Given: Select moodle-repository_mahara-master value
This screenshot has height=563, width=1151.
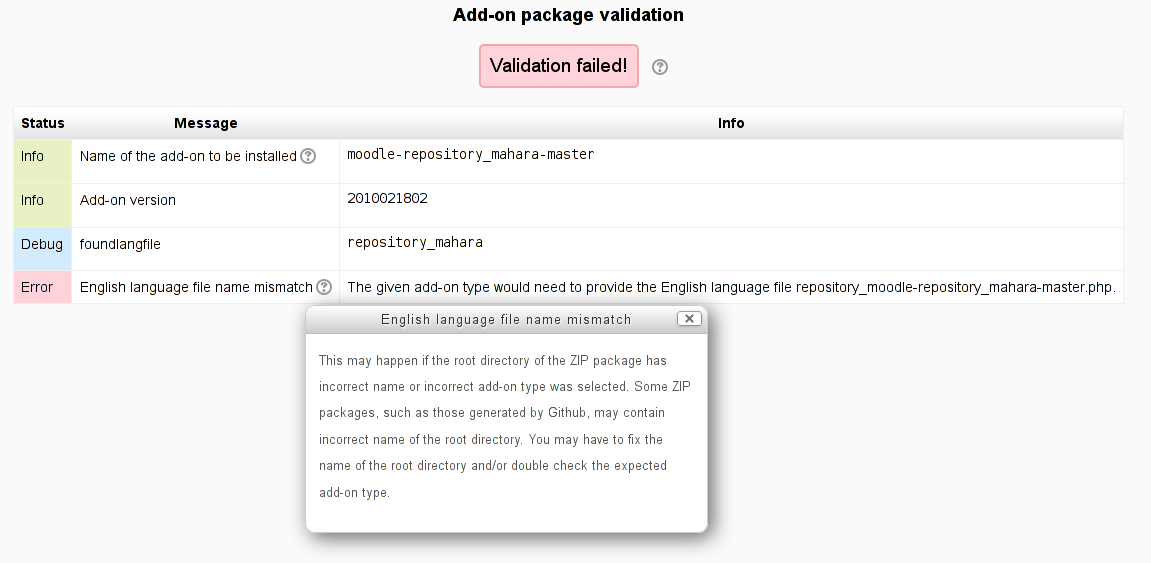Looking at the screenshot, I should coord(471,154).
